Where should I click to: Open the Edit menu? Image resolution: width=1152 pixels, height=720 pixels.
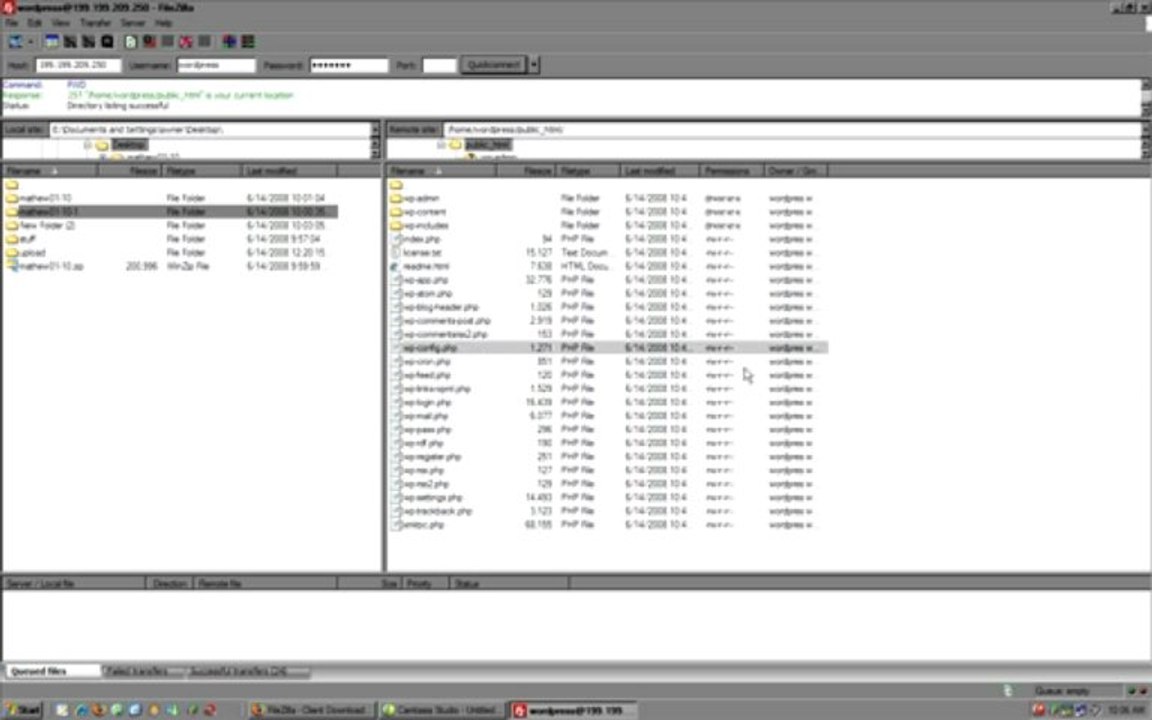click(35, 23)
